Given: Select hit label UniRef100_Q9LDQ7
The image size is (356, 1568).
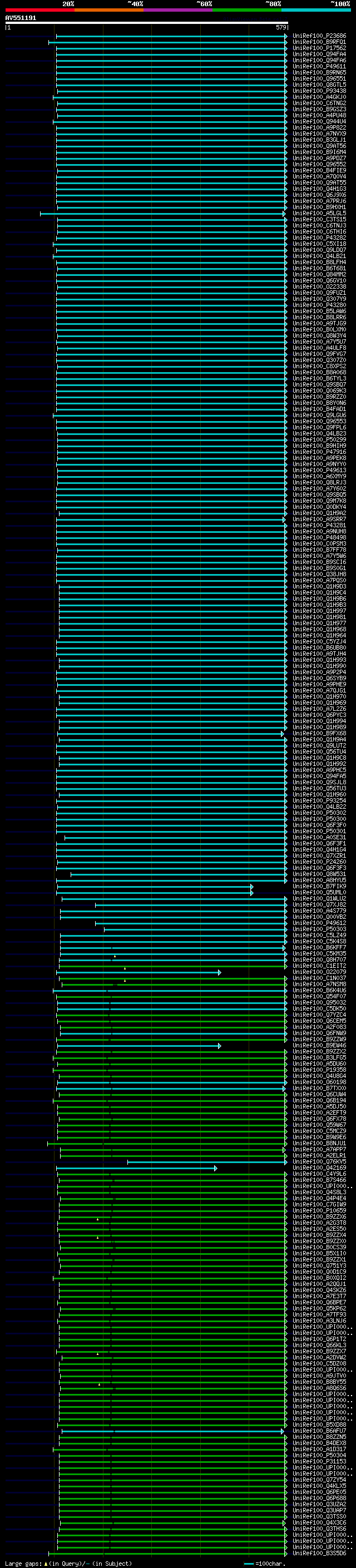Looking at the screenshot, I should tap(319, 250).
